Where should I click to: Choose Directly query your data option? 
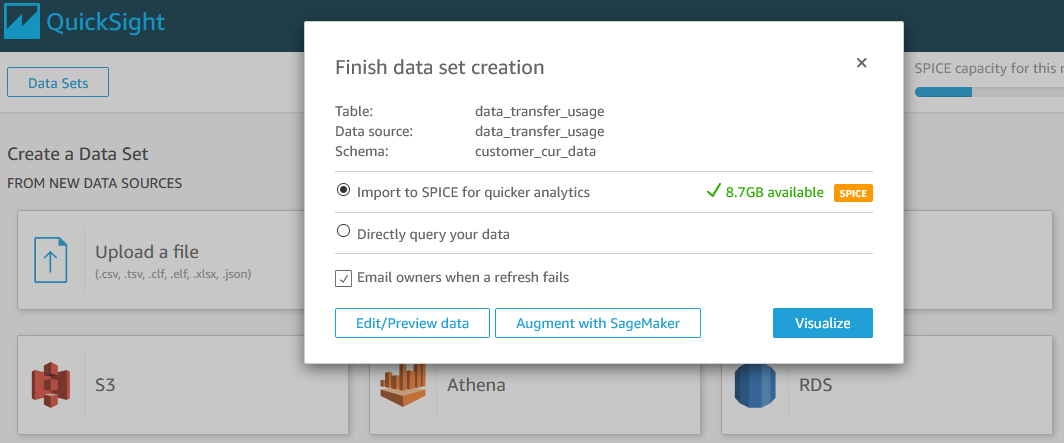[344, 232]
